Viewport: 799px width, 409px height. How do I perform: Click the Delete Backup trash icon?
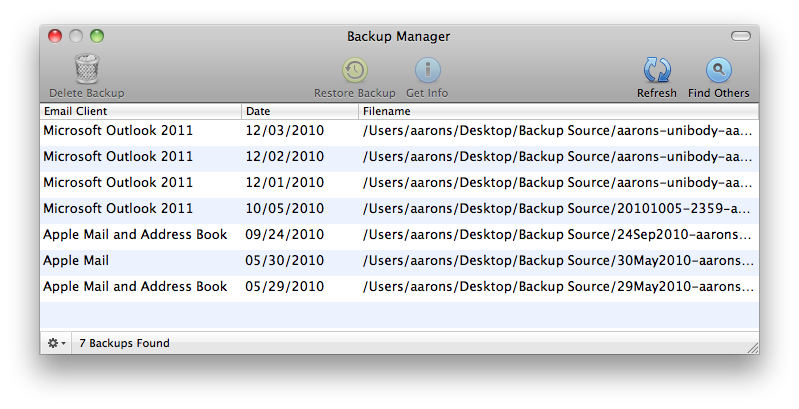[87, 69]
